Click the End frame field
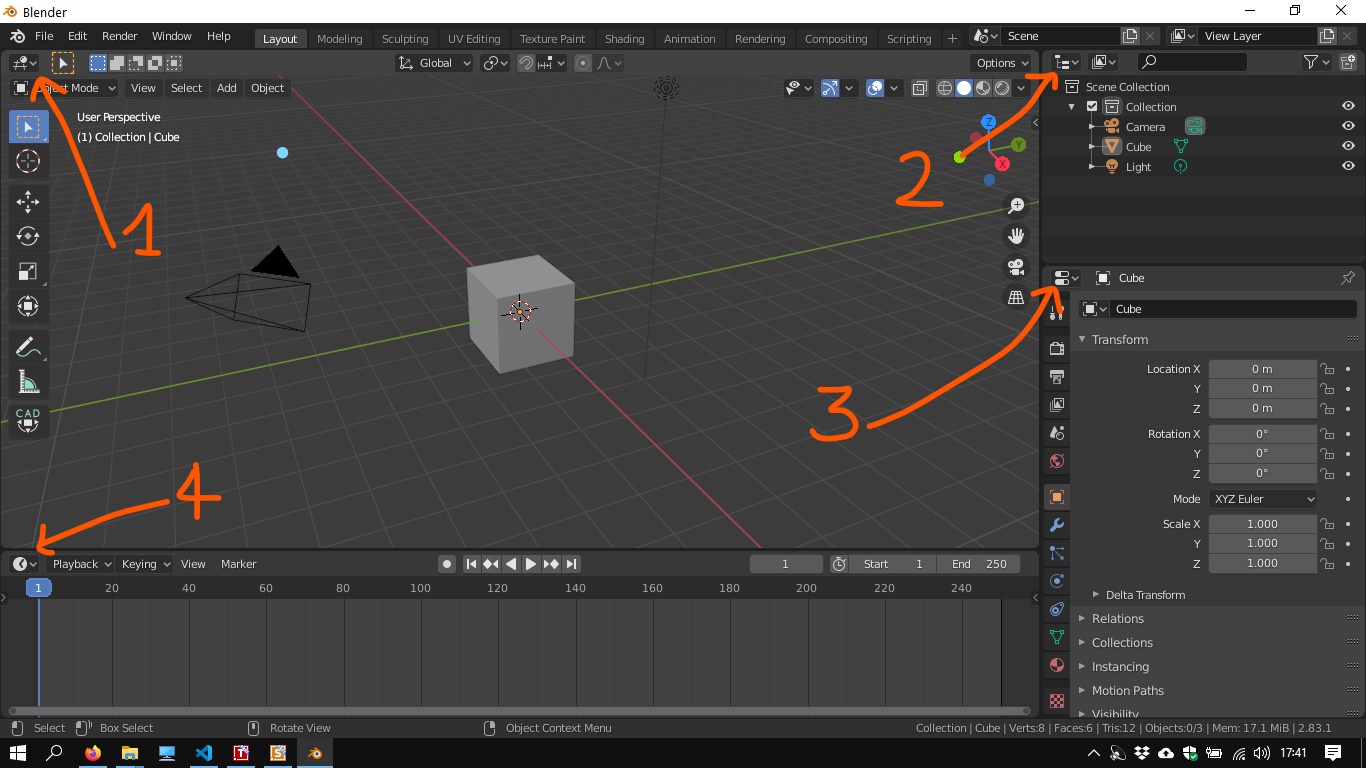Screen dimensions: 1366x768 point(979,564)
